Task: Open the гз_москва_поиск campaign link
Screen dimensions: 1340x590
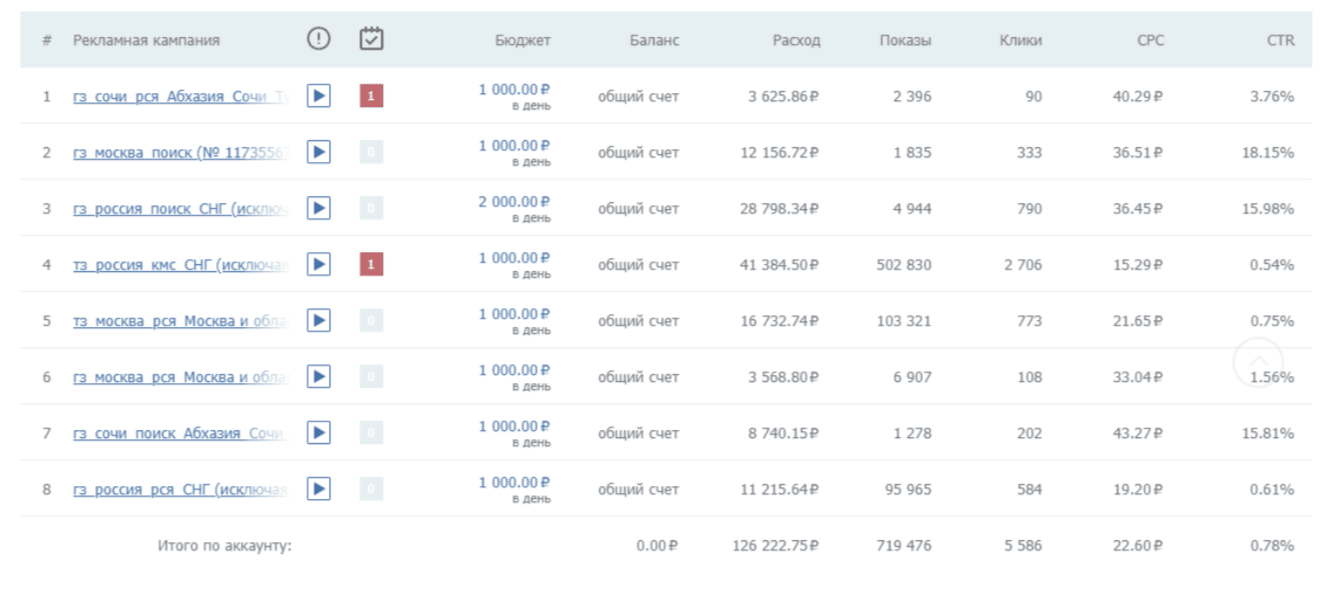Action: 180,153
